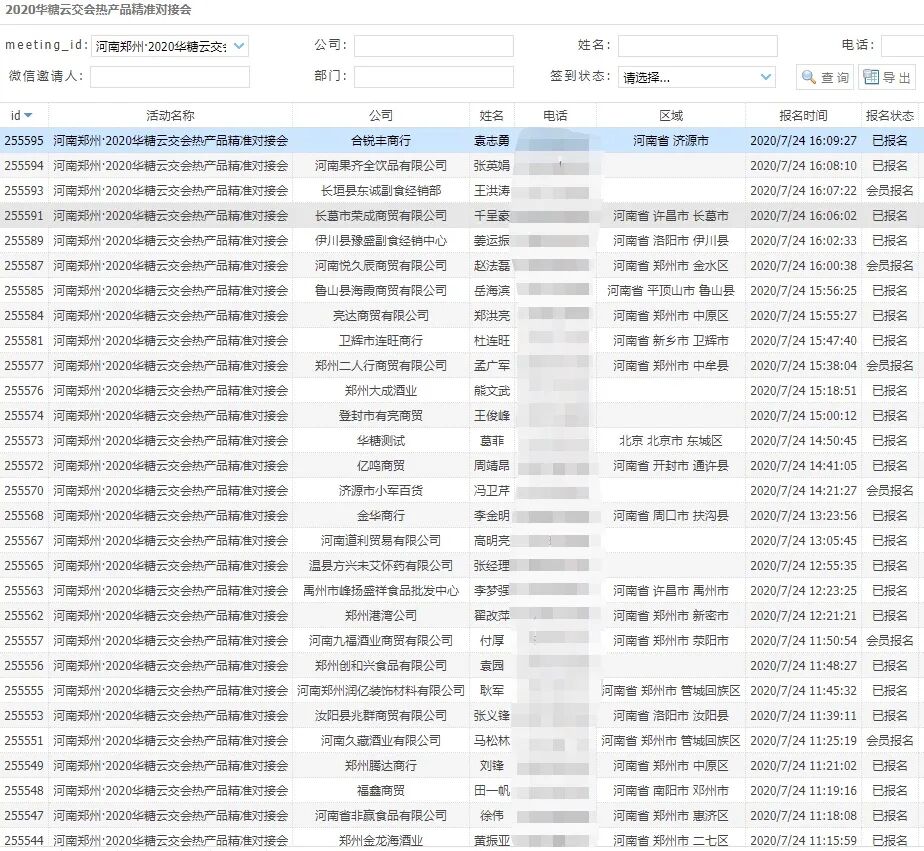The height and width of the screenshot is (851, 924).
Task: Click company 华糖测试
Action: click(x=381, y=441)
